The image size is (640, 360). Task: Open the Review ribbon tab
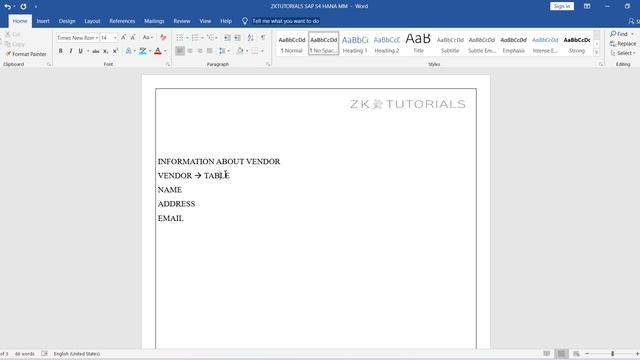(x=182, y=21)
